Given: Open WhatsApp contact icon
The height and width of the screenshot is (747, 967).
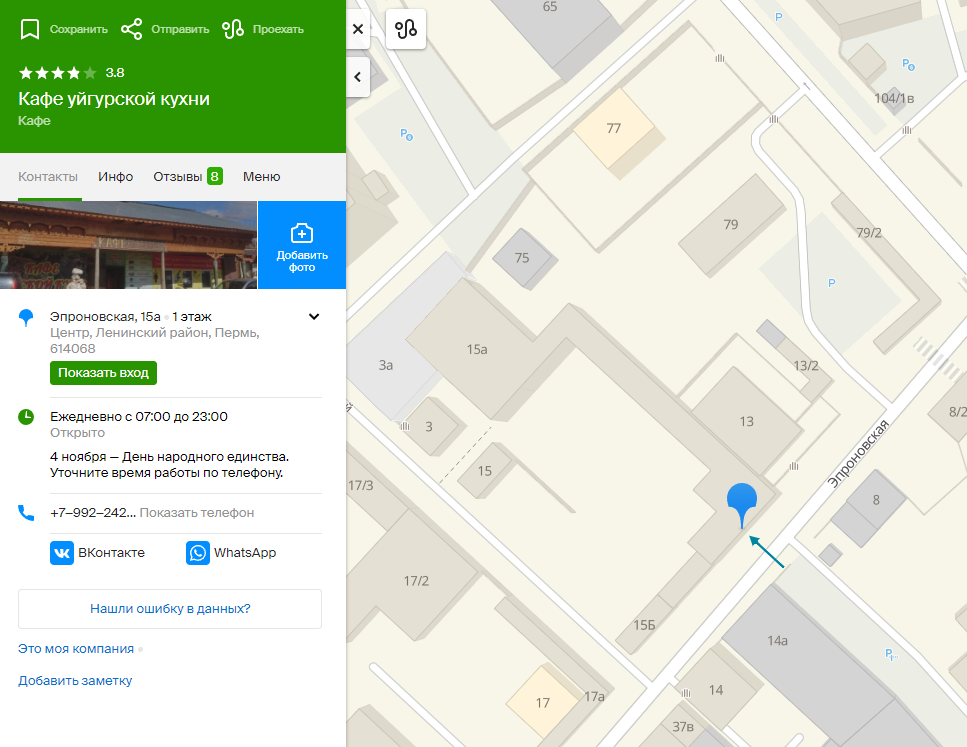Looking at the screenshot, I should 198,553.
